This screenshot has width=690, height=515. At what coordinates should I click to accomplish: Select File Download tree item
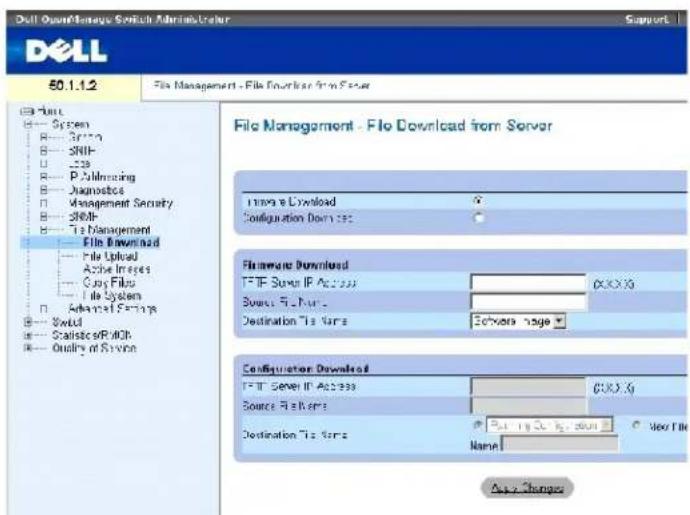[x=121, y=243]
